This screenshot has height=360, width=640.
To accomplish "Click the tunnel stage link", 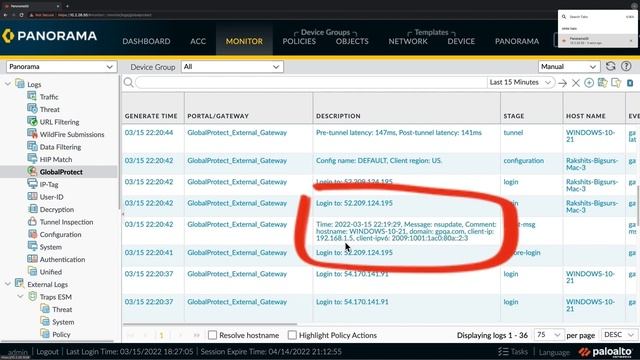I will point(513,132).
